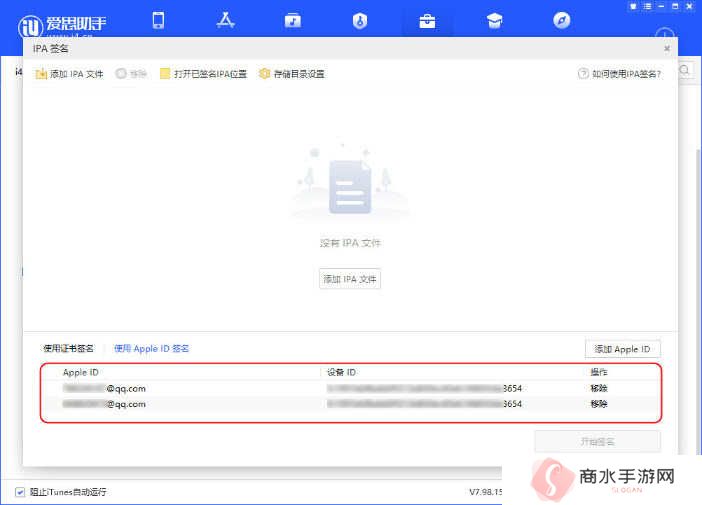This screenshot has width=702, height=505.
Task: Click the 开始签名 button
Action: click(x=597, y=442)
